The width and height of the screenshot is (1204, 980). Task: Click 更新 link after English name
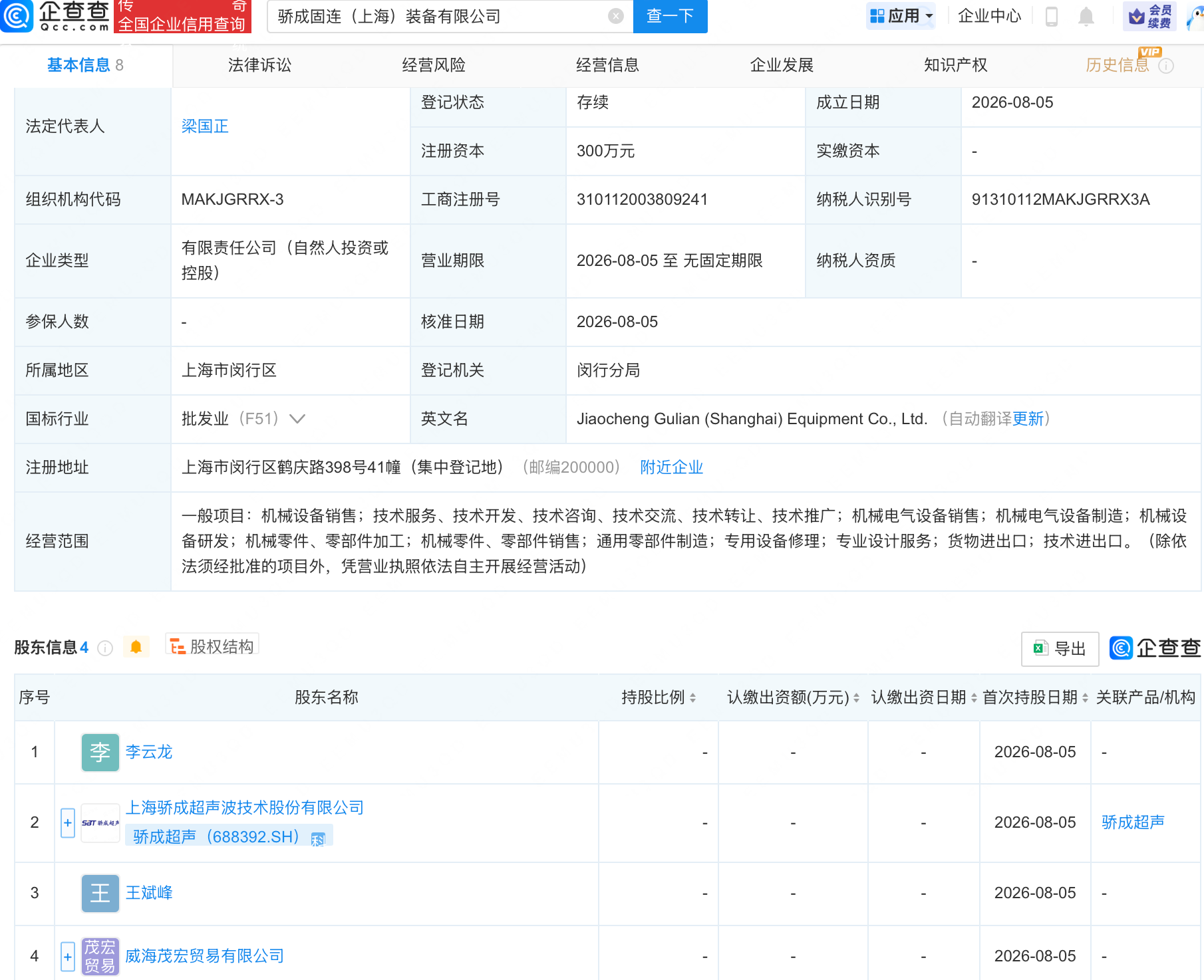coord(1028,419)
